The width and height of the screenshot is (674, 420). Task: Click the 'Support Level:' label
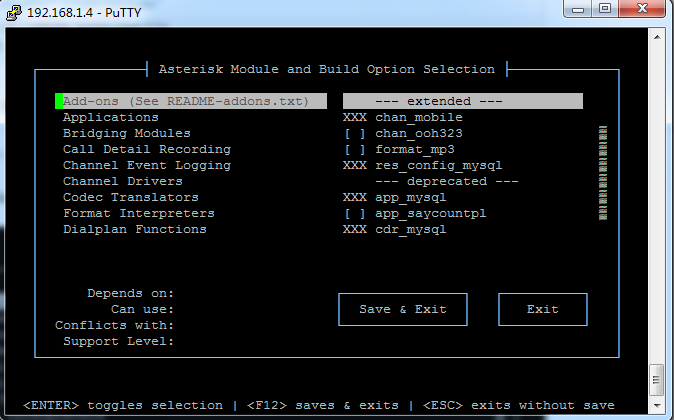[x=119, y=341]
